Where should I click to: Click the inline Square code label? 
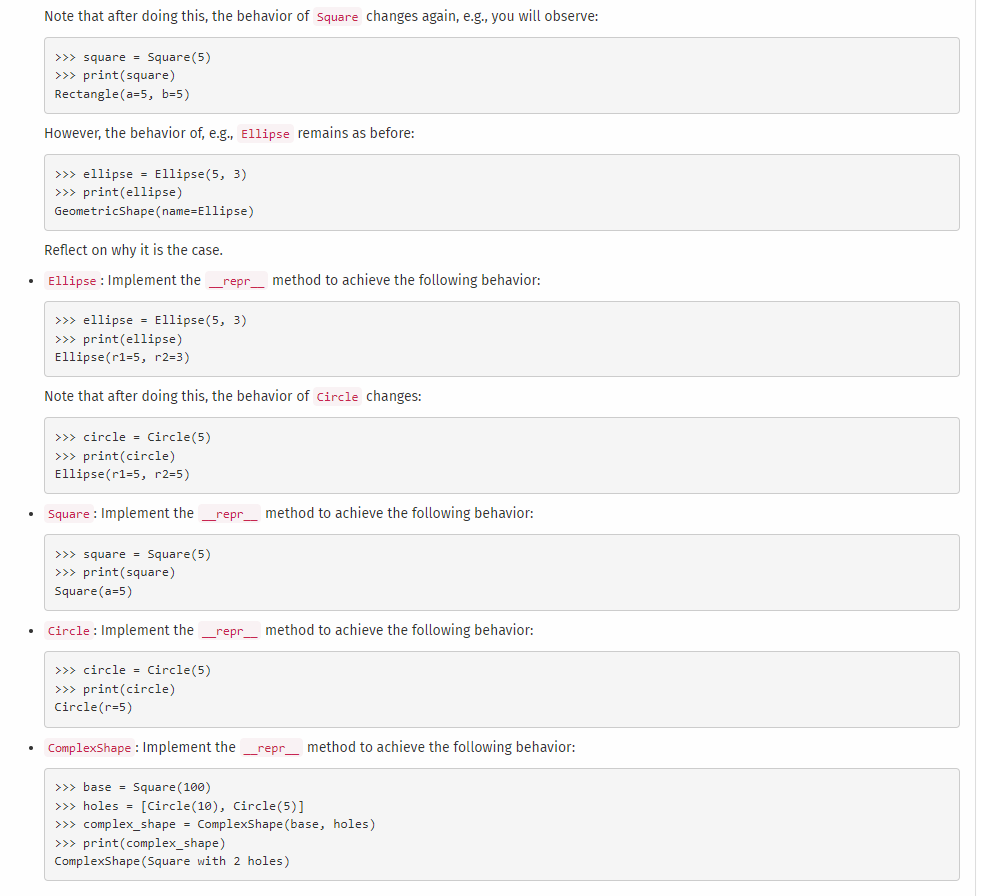coord(335,16)
